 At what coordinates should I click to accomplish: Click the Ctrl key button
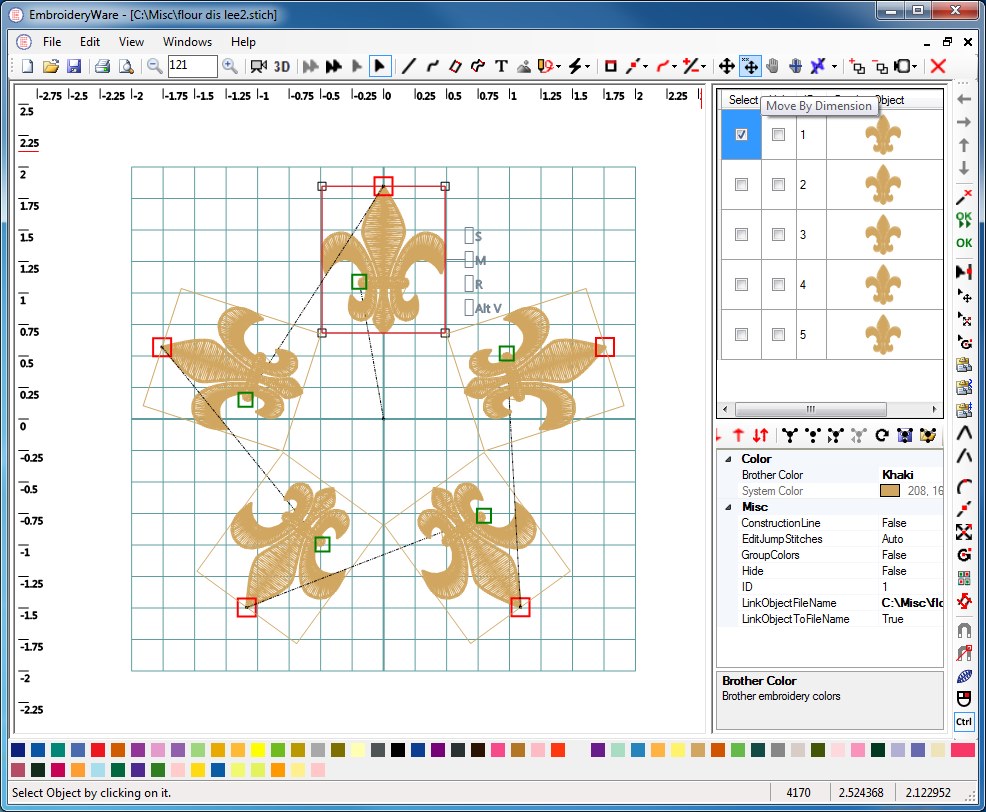click(x=964, y=721)
